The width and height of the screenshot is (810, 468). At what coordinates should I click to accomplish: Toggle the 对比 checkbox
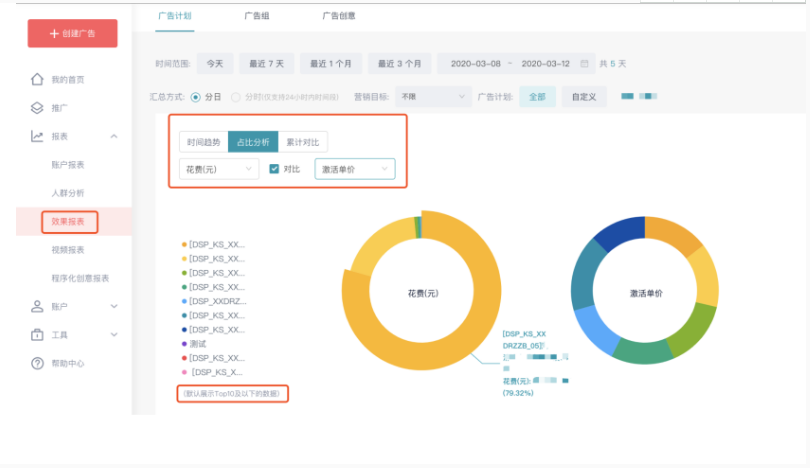pyautogui.click(x=274, y=169)
